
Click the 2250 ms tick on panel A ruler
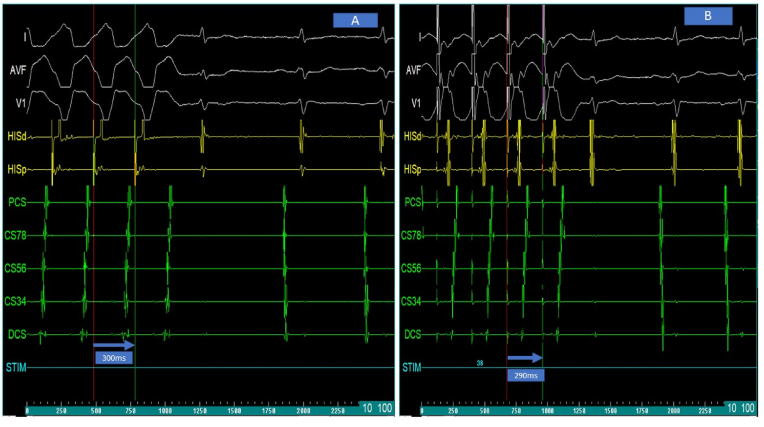(x=338, y=411)
